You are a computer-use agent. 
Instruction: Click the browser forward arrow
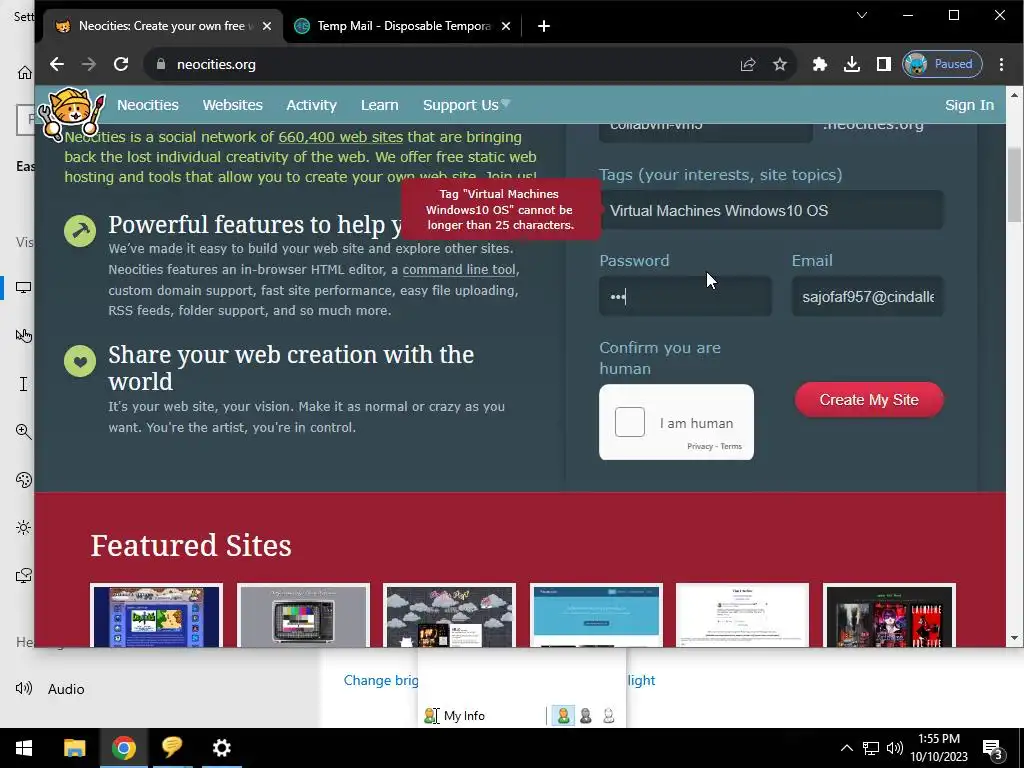(89, 64)
